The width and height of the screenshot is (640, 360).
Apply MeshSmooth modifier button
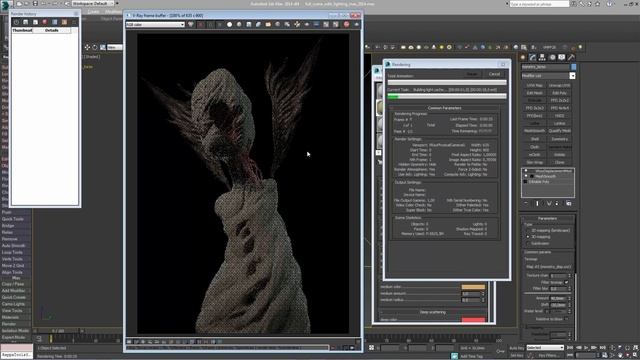click(x=534, y=131)
